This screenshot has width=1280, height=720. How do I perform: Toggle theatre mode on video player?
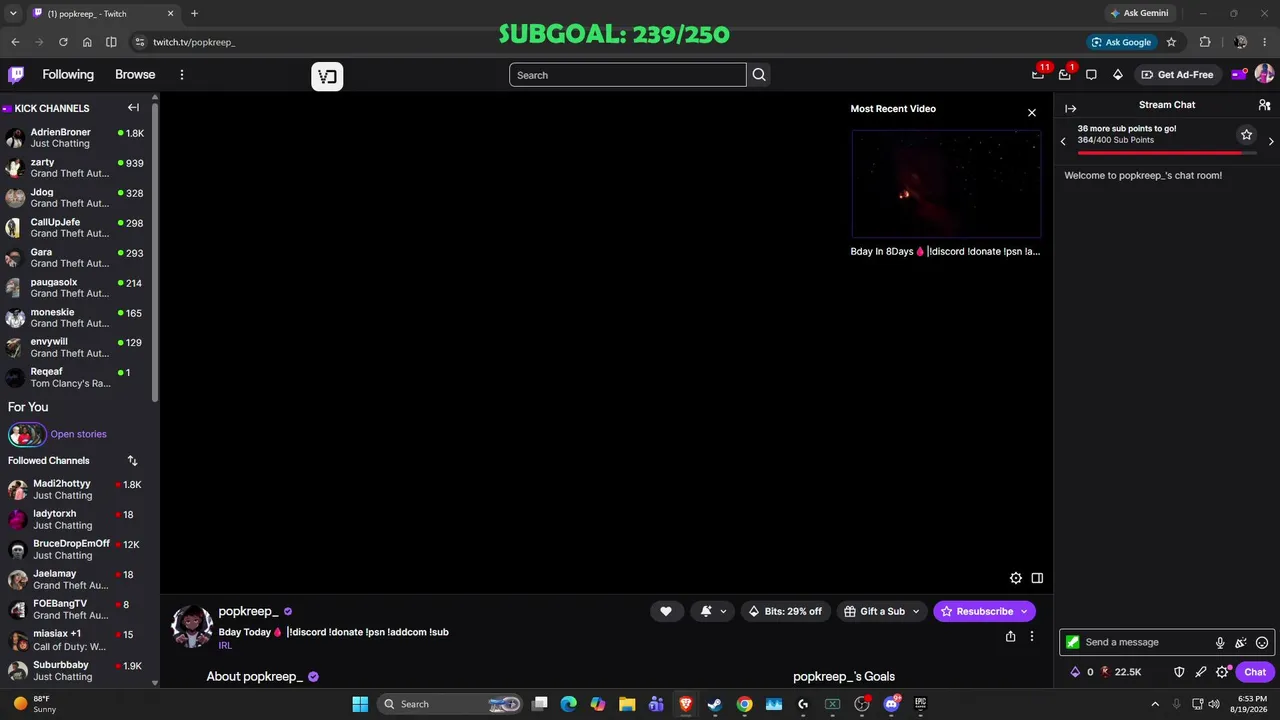1037,578
